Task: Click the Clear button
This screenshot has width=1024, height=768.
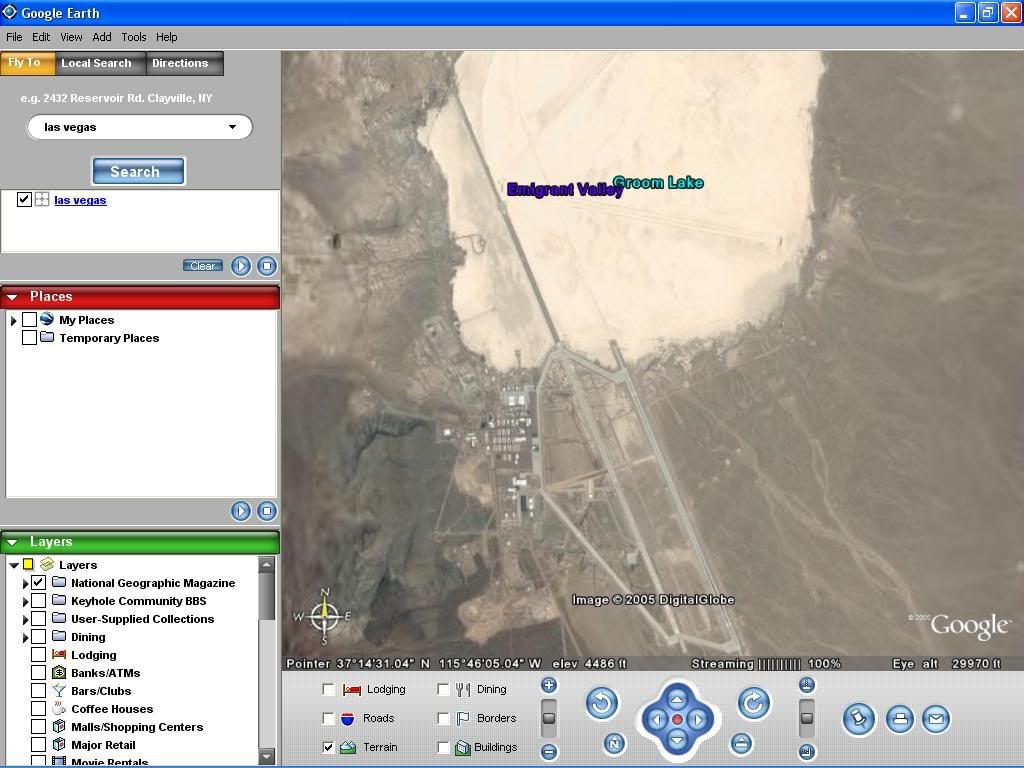Action: click(202, 266)
